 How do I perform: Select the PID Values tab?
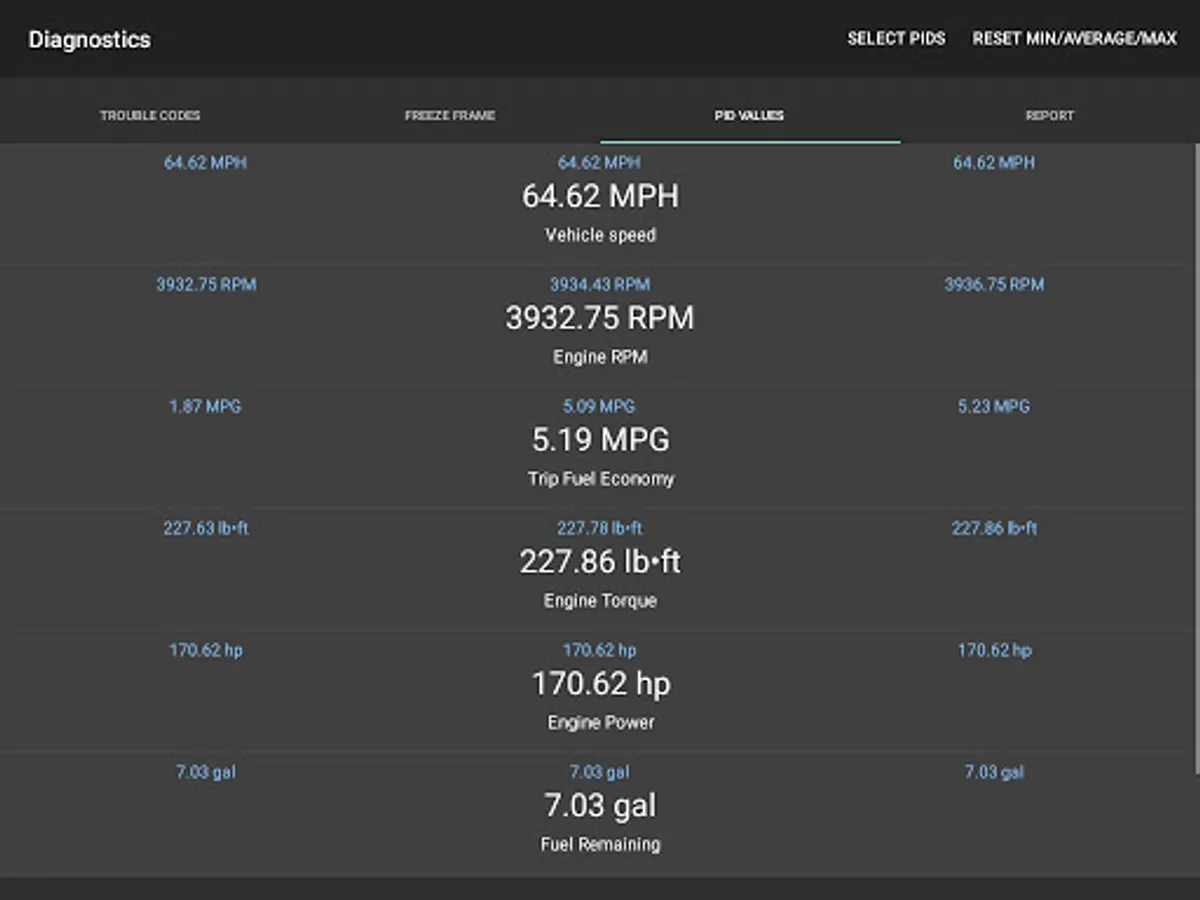pos(749,116)
